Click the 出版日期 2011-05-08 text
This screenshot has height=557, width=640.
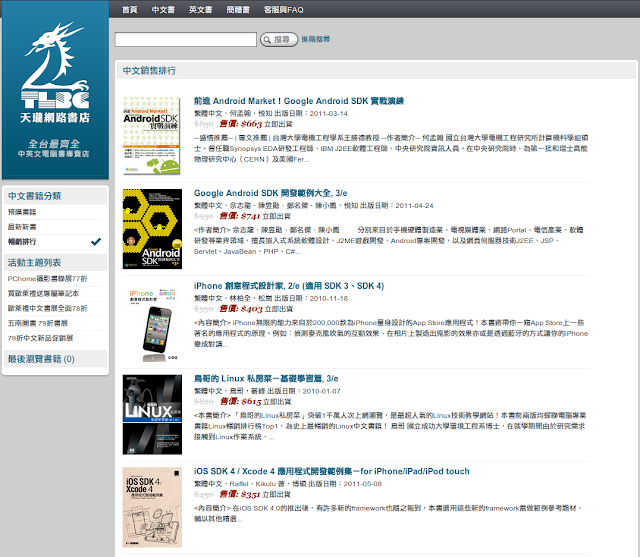point(345,484)
